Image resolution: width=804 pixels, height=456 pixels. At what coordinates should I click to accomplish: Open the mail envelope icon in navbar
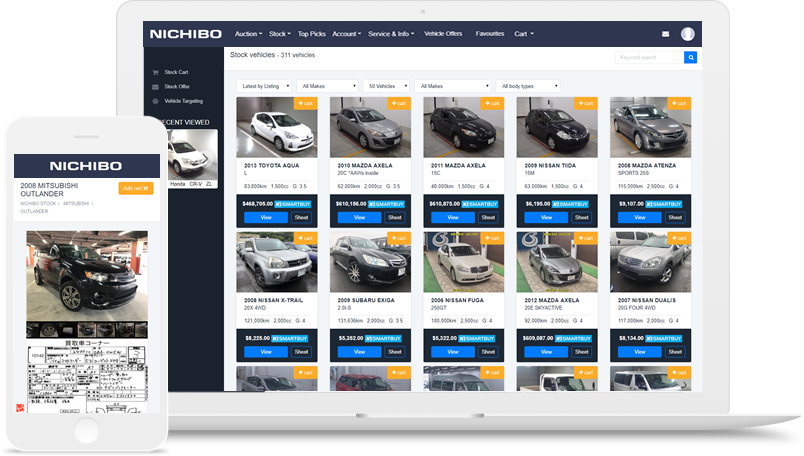[665, 34]
